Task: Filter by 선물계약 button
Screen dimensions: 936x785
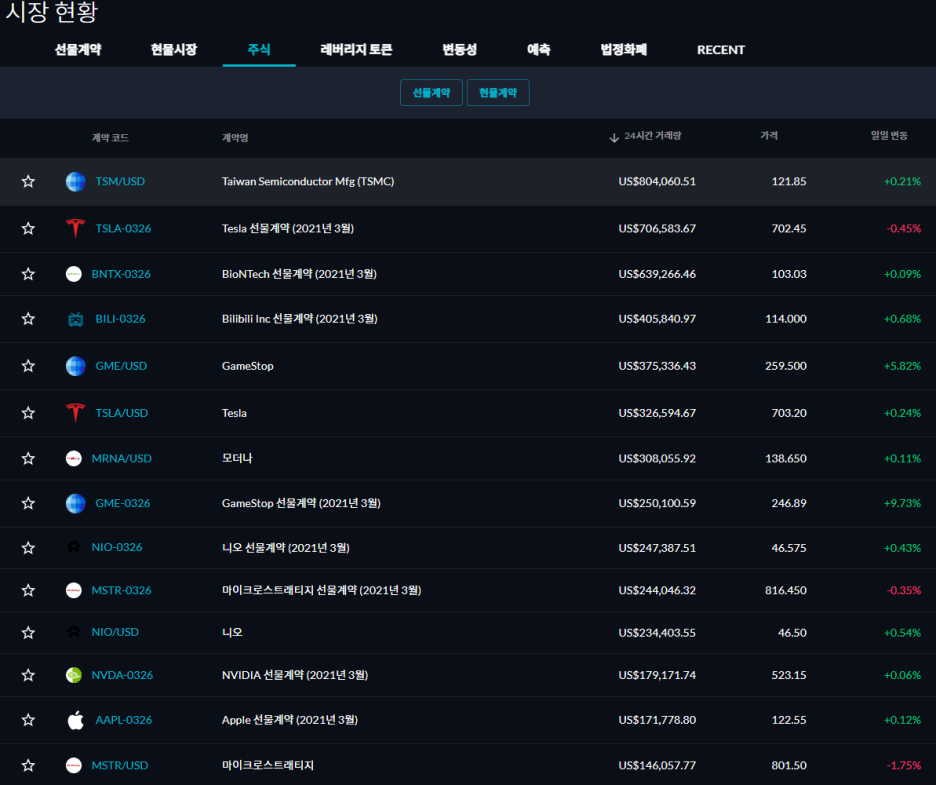Action: (x=431, y=93)
